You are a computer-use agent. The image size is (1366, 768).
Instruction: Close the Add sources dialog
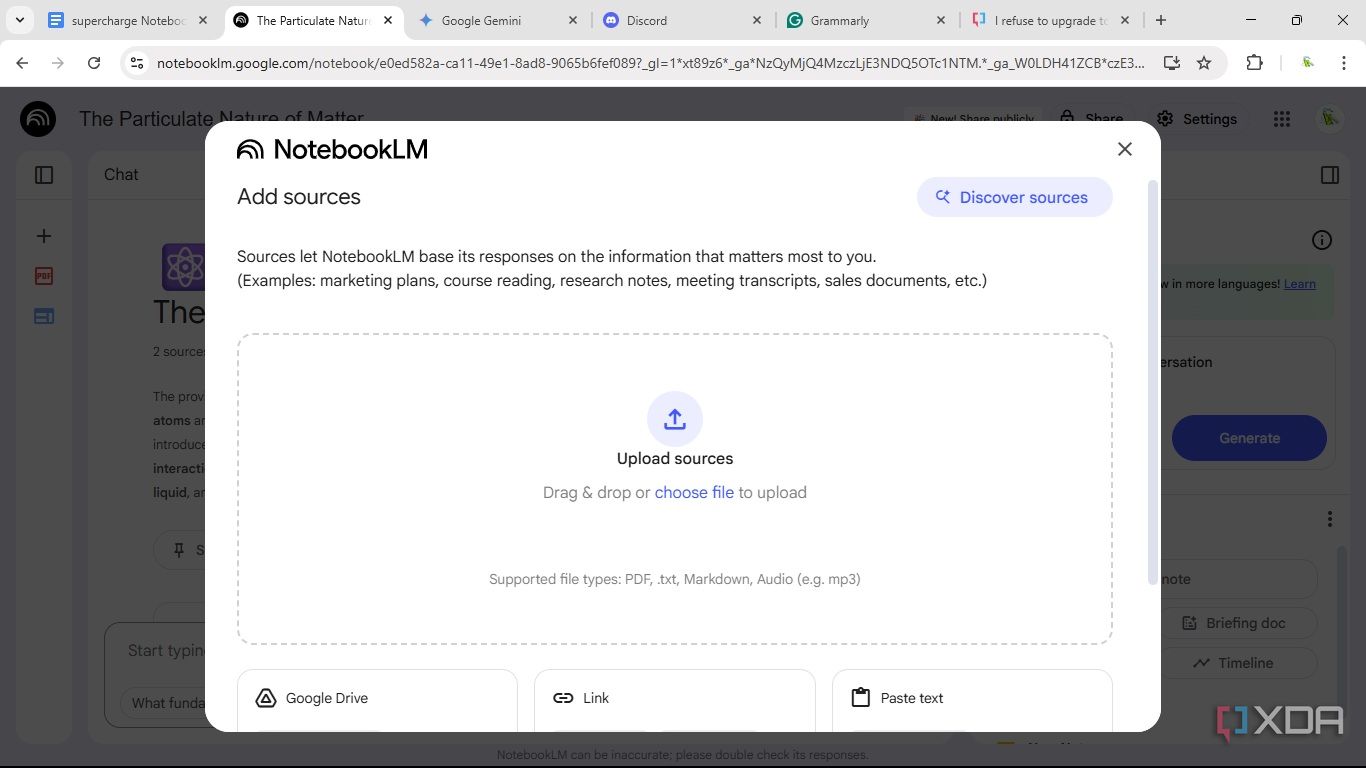[x=1125, y=149]
